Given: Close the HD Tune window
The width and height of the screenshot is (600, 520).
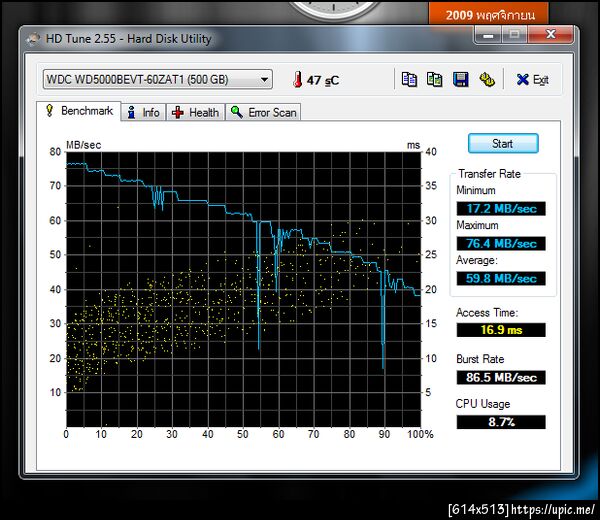Looking at the screenshot, I should pyautogui.click(x=550, y=34).
